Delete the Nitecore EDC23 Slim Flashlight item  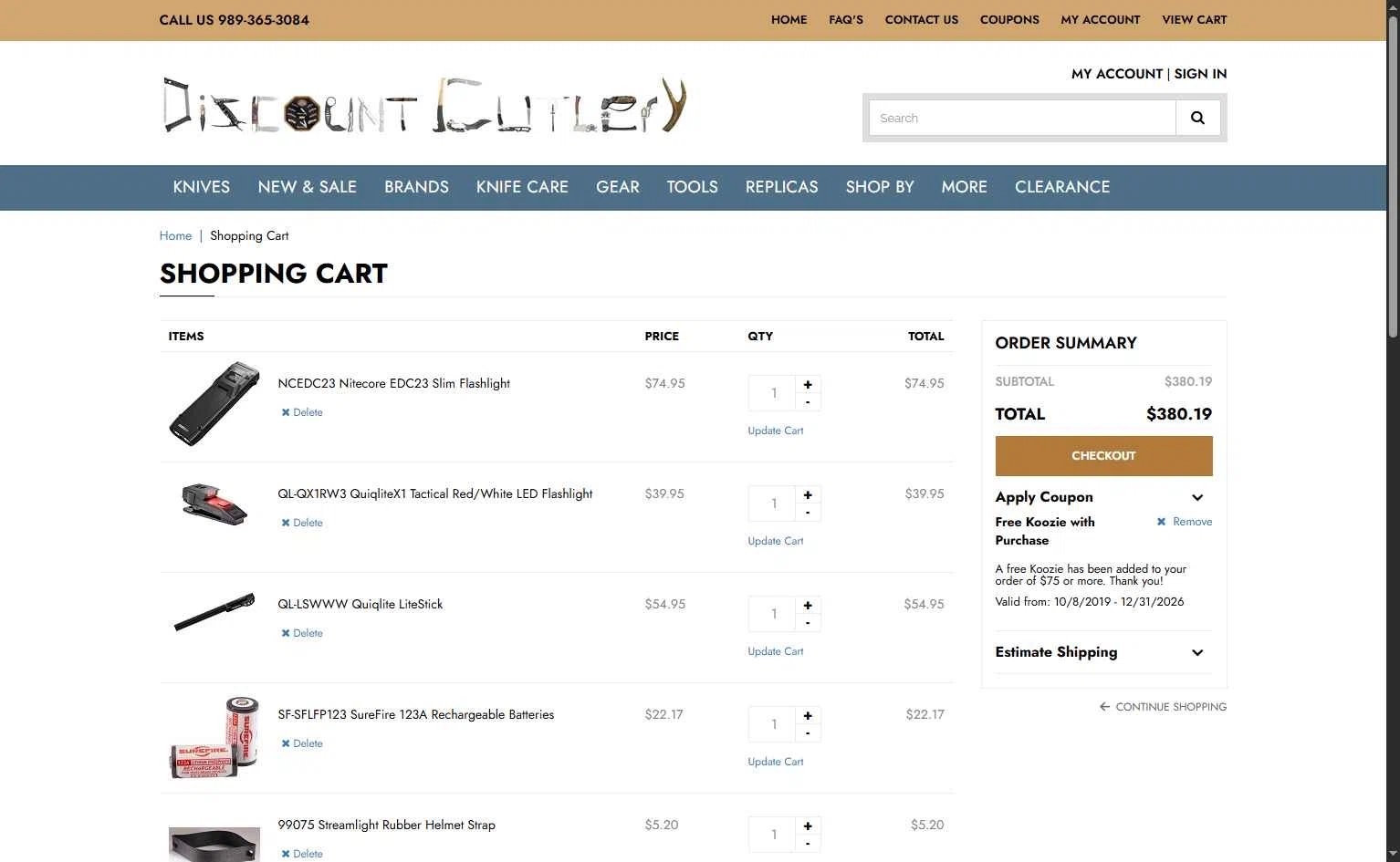coord(302,412)
